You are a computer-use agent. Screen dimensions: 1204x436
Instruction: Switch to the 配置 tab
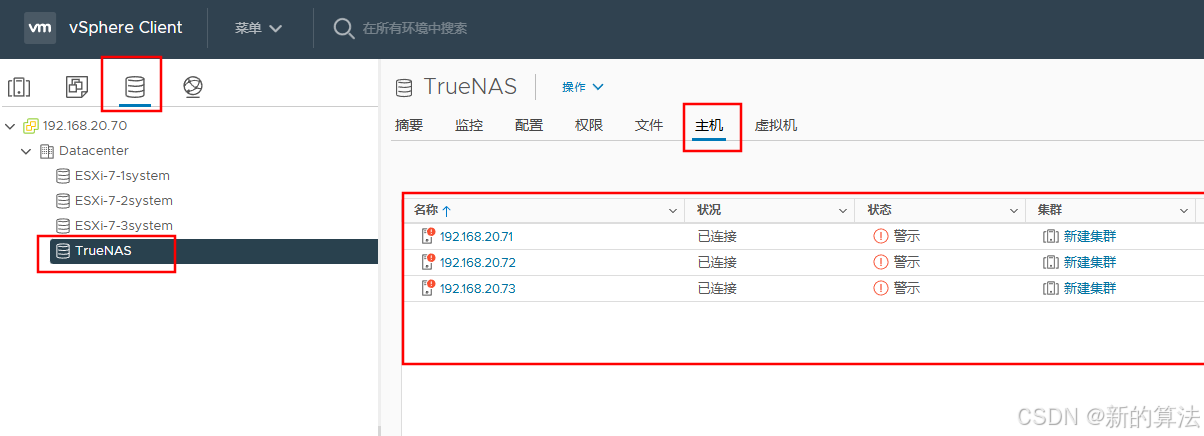click(529, 126)
